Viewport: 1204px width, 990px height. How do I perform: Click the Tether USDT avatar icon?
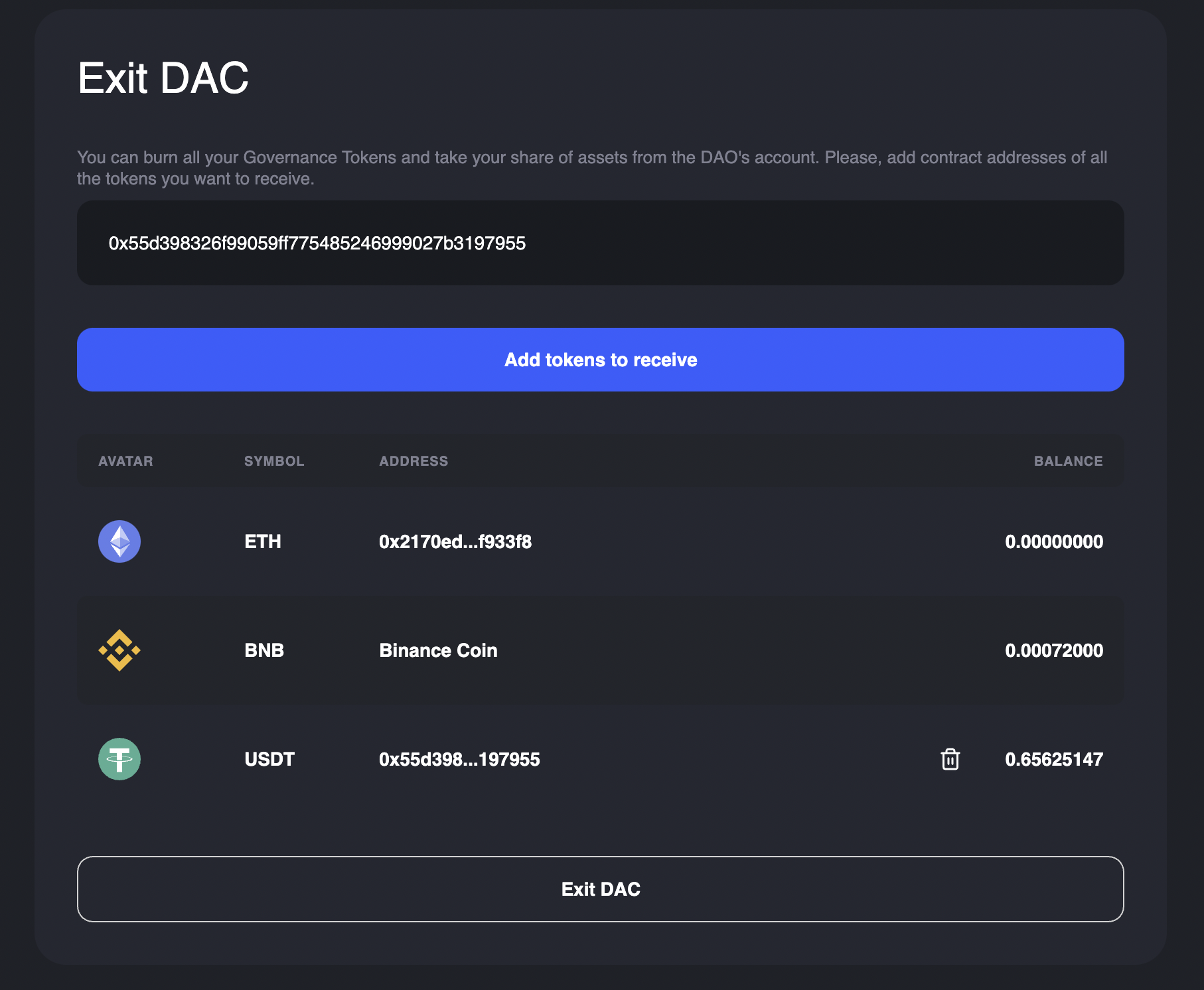click(119, 759)
